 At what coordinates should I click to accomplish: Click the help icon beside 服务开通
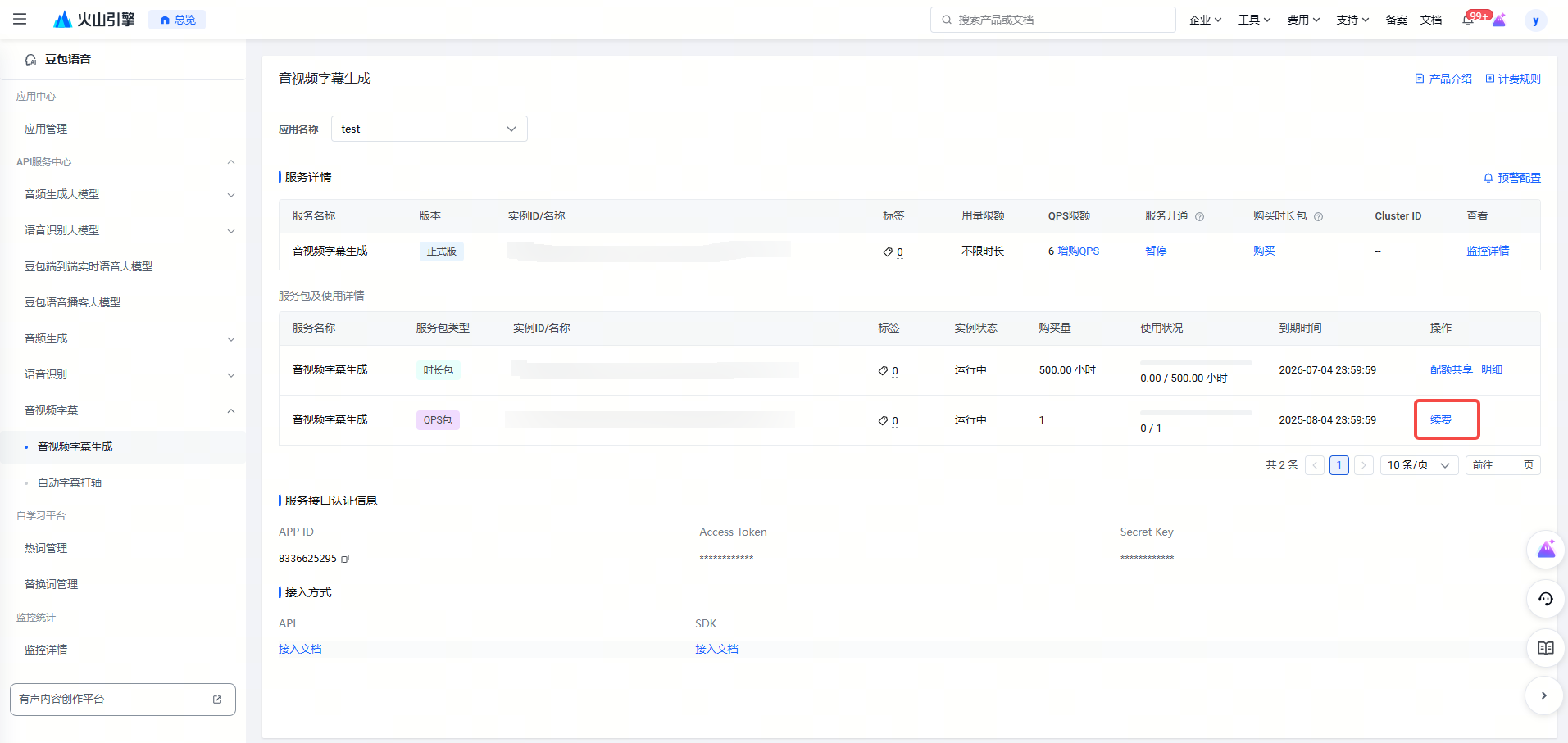tap(1199, 216)
